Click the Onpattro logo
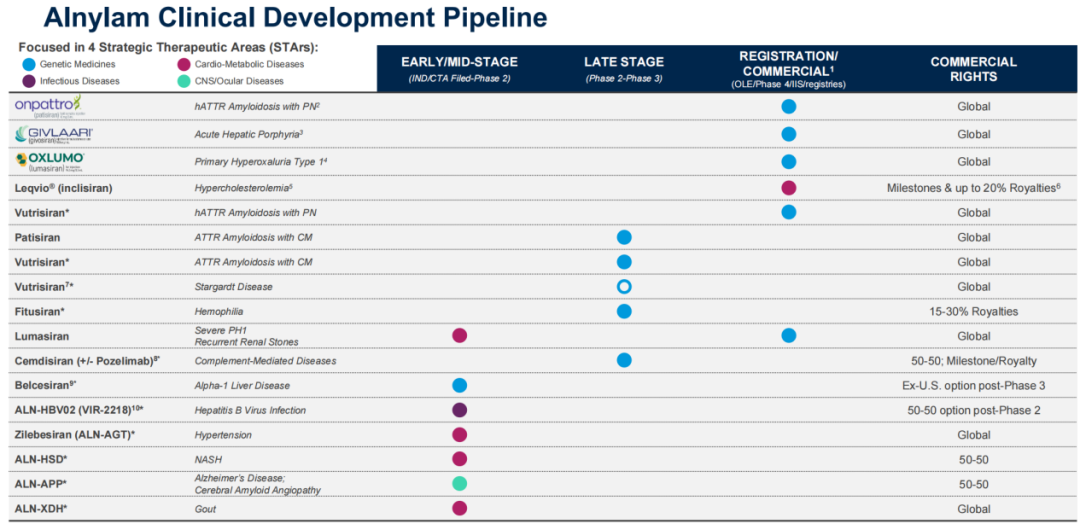Screen dimensions: 1080x524 pyautogui.click(x=48, y=107)
